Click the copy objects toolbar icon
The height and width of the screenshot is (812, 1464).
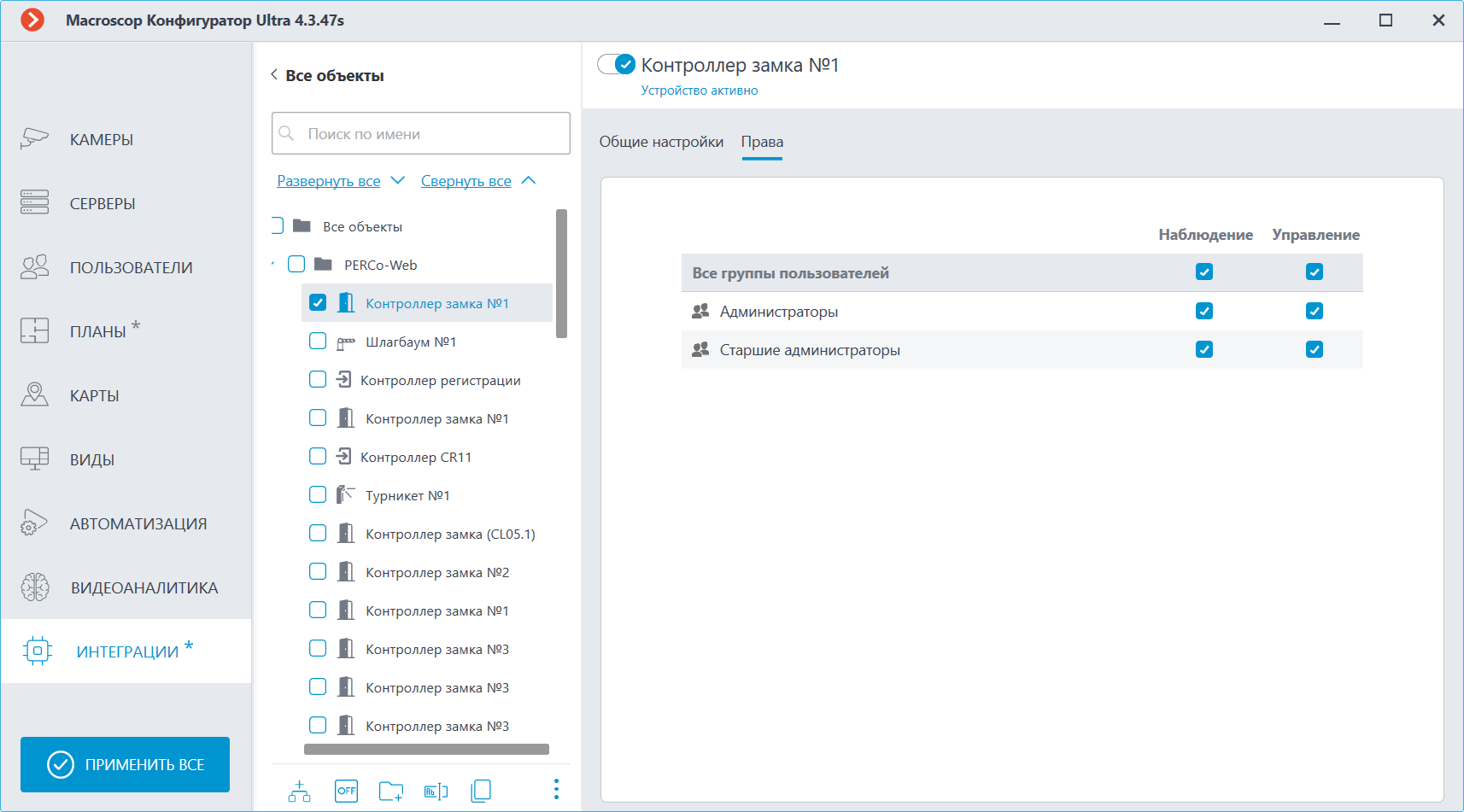pos(481,791)
